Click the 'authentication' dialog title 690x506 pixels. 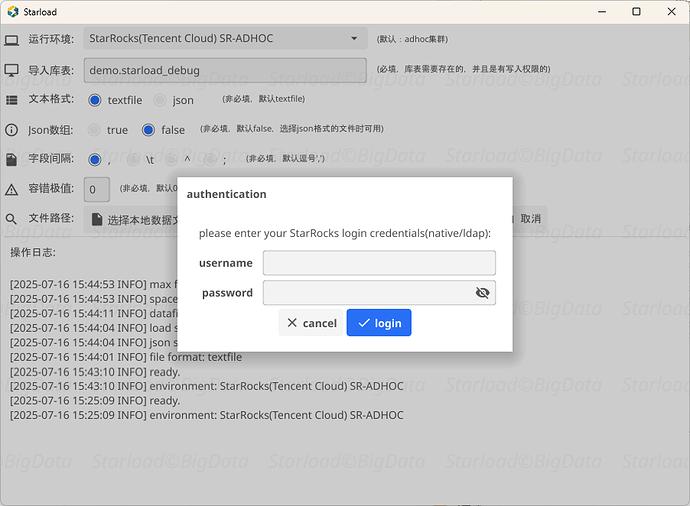coord(226,194)
